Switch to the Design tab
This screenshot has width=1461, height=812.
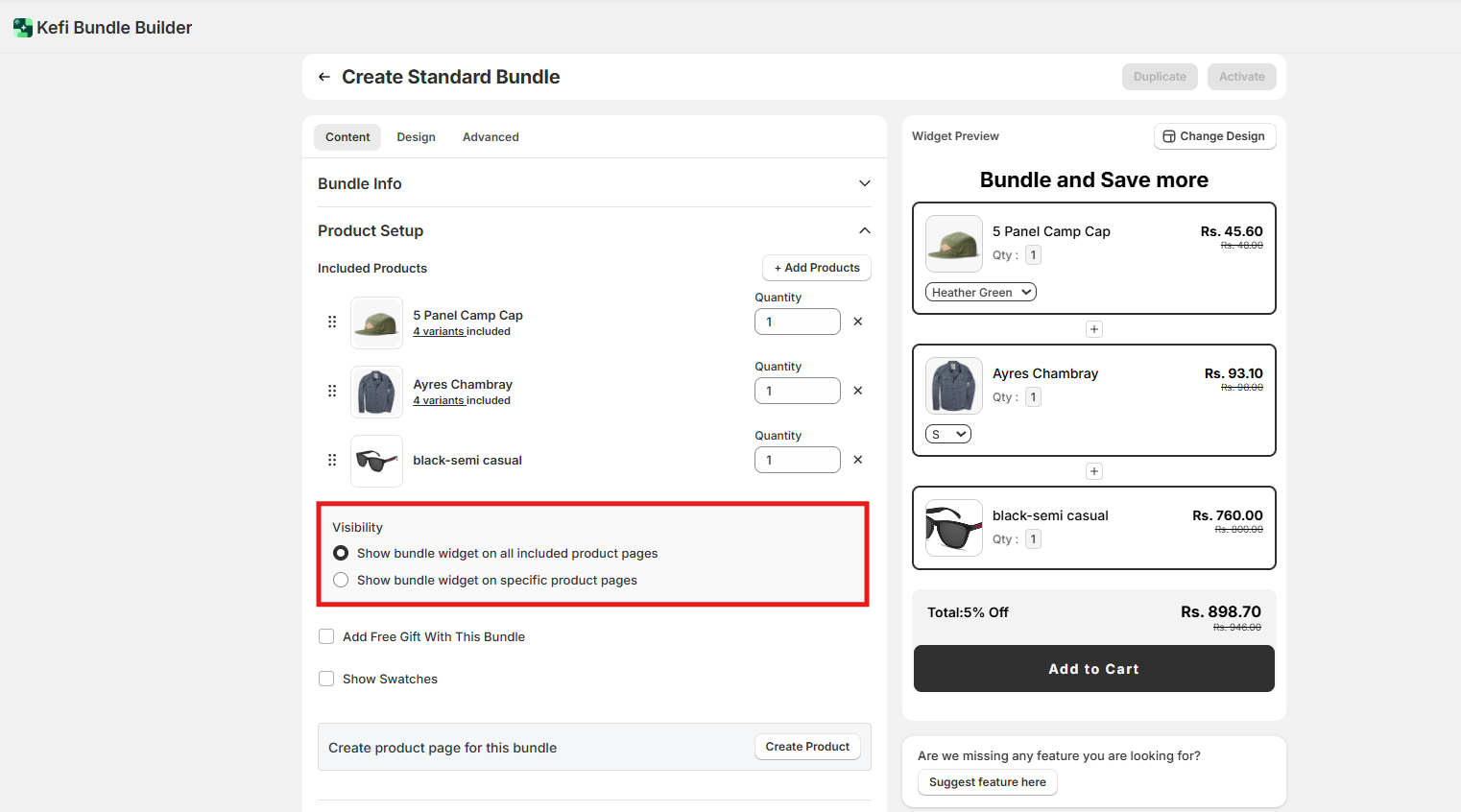tap(416, 137)
